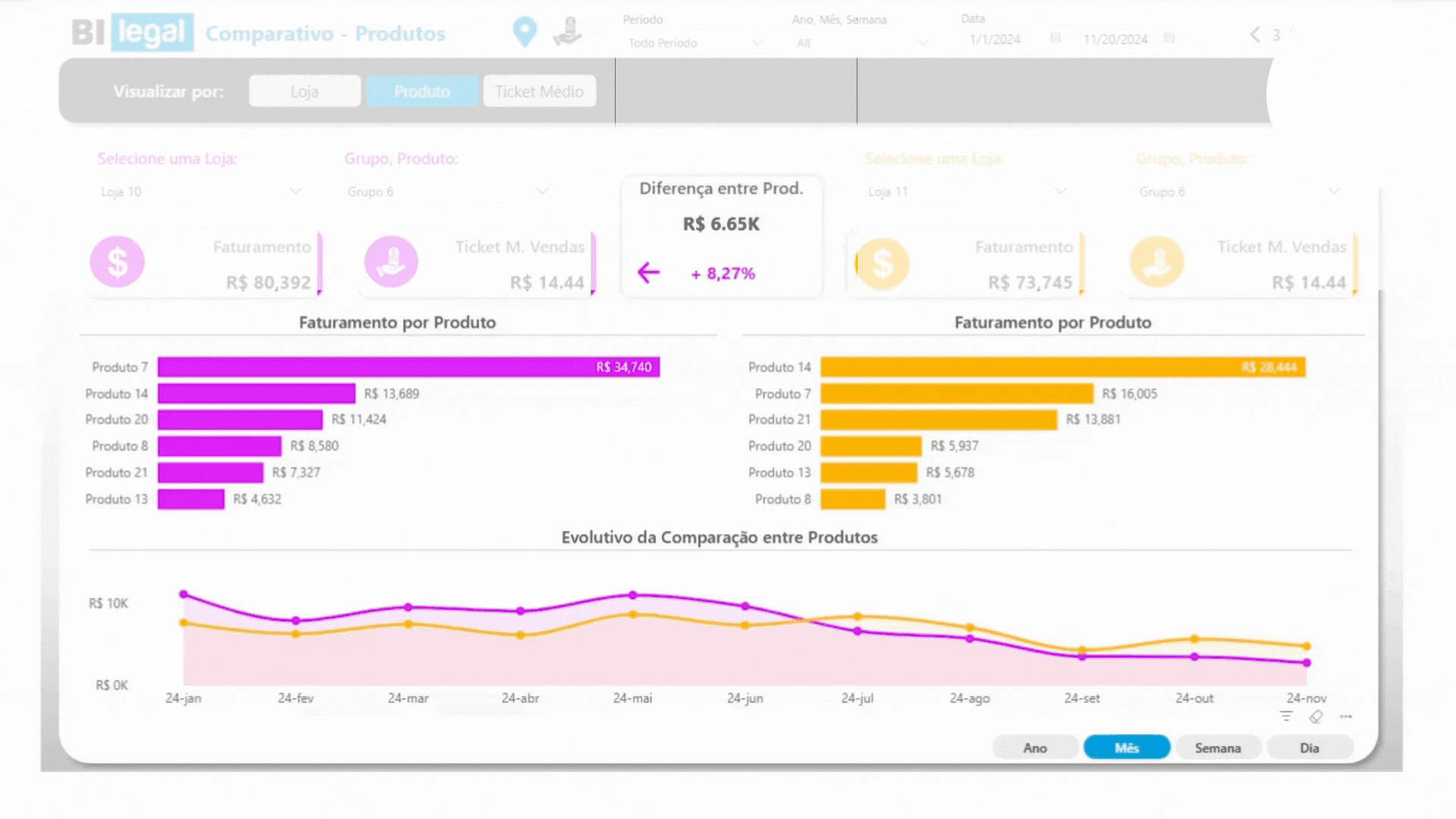
Task: Switch the timeline granularity to Dia
Action: pyautogui.click(x=1309, y=748)
